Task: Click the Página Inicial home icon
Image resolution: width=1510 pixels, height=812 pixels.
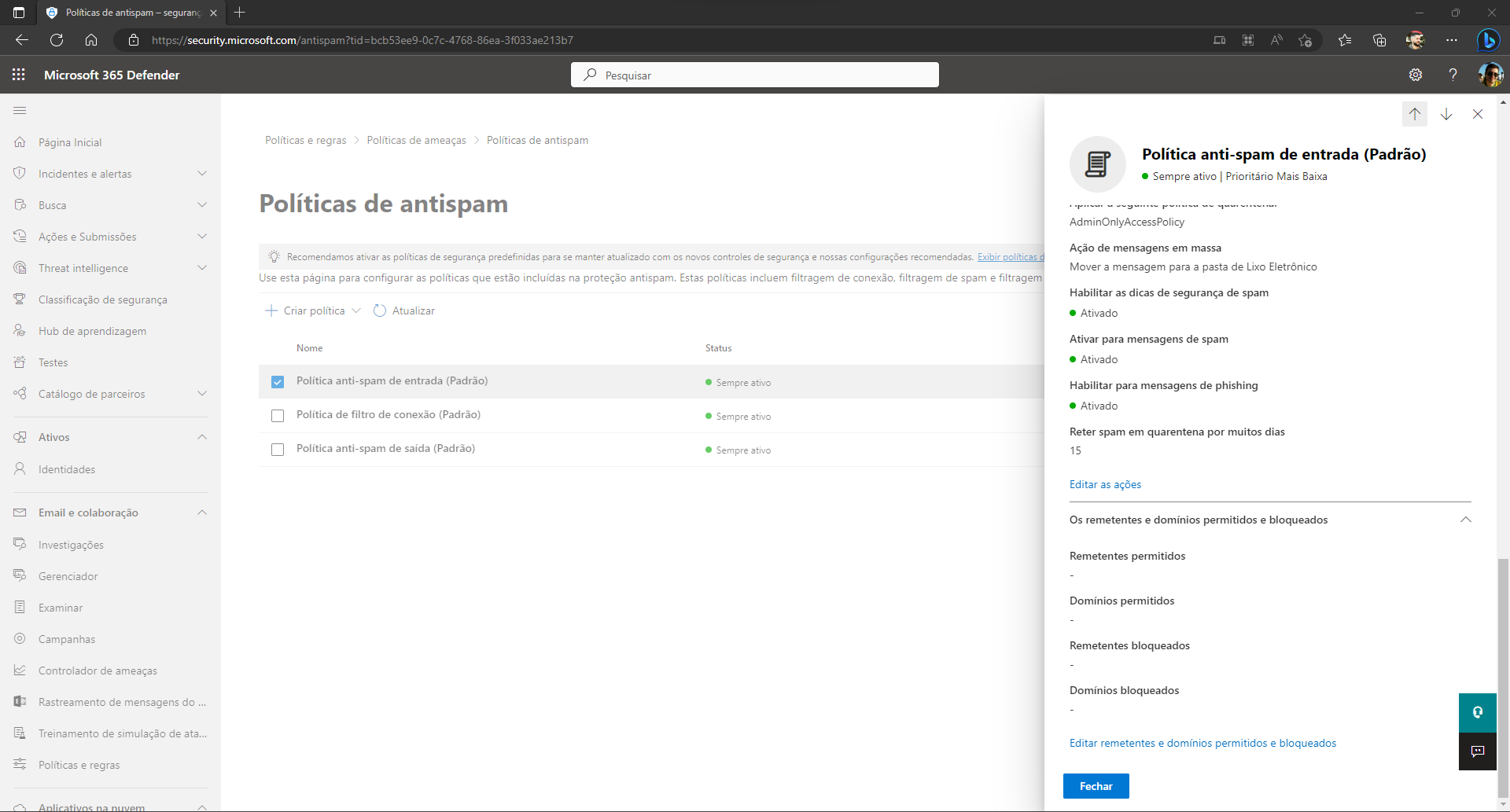Action: [x=20, y=142]
